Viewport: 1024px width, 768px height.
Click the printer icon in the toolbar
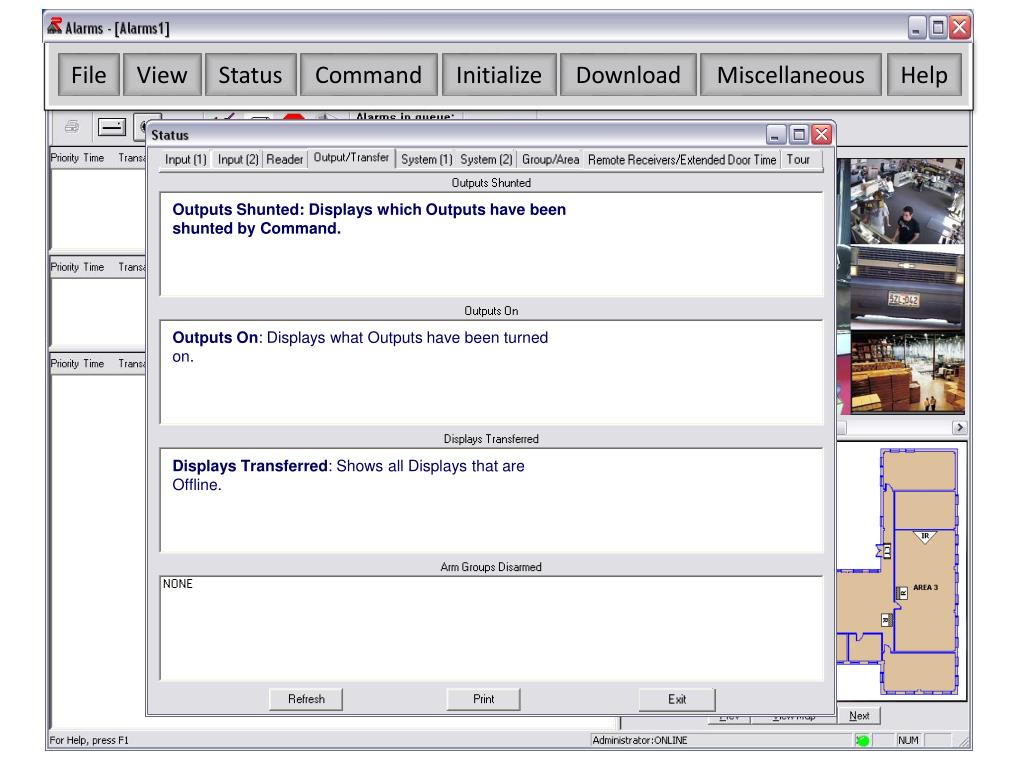[x=72, y=128]
